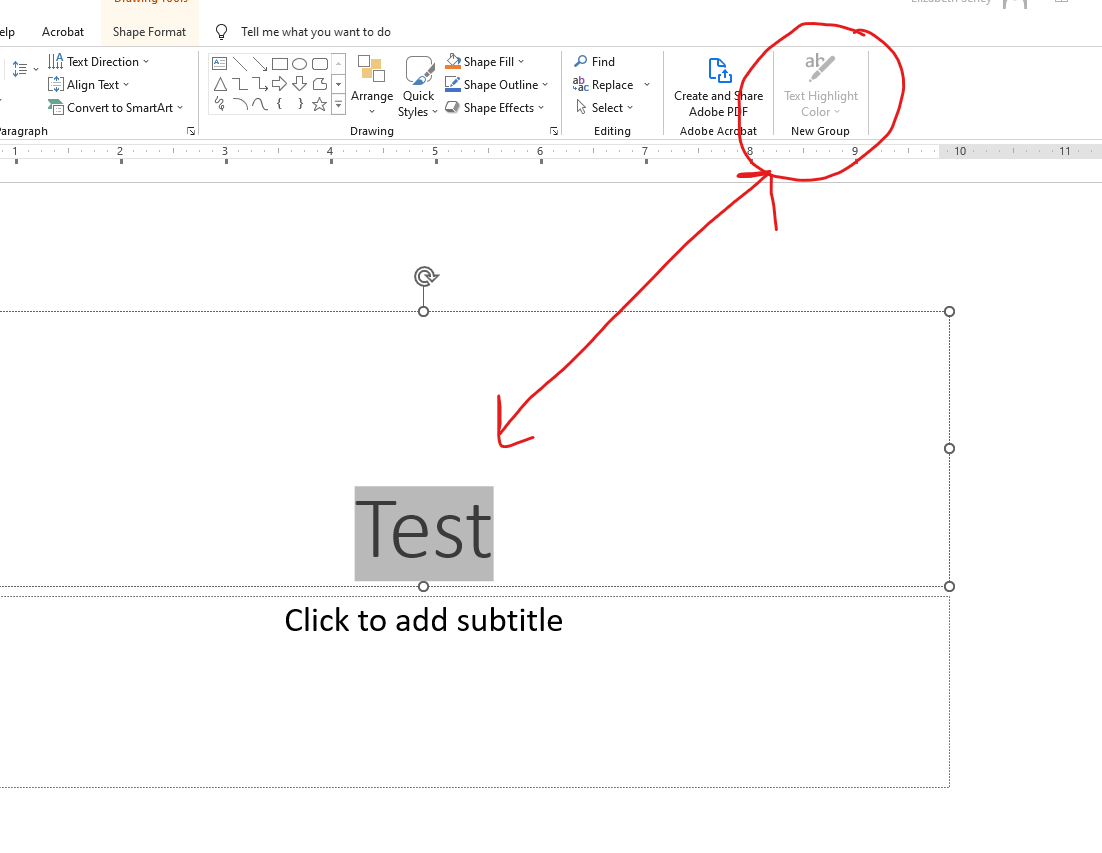Screen dimensions: 1102x853
Task: Open the Quick Styles gallery
Action: 418,87
